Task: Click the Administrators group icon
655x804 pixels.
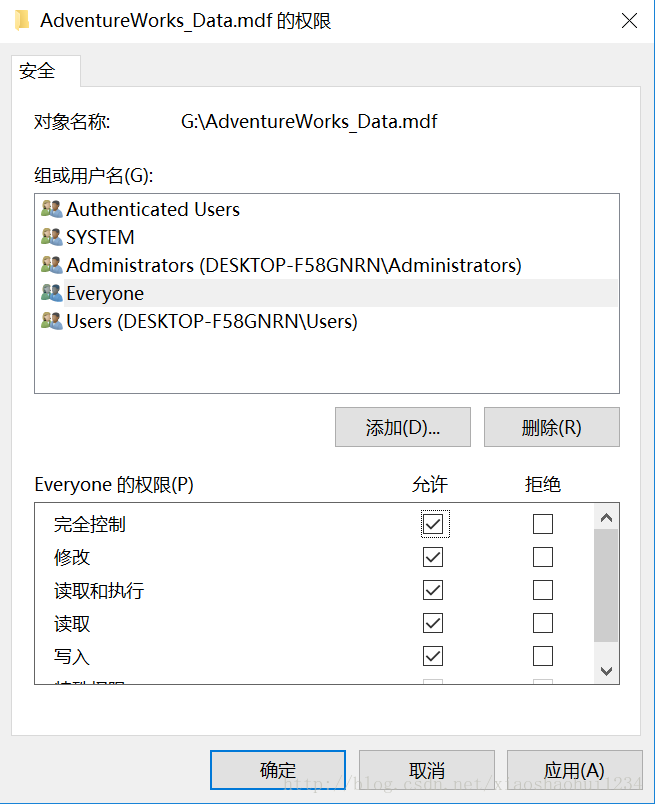Action: coord(52,265)
